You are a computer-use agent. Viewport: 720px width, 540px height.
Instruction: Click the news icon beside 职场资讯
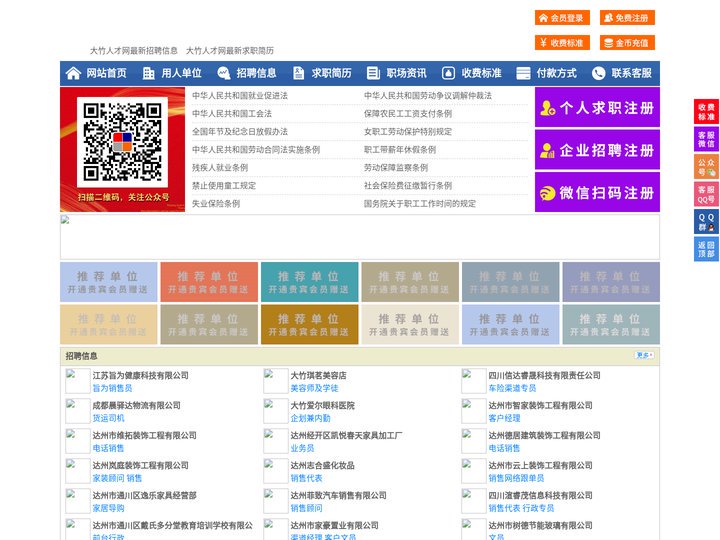373,73
